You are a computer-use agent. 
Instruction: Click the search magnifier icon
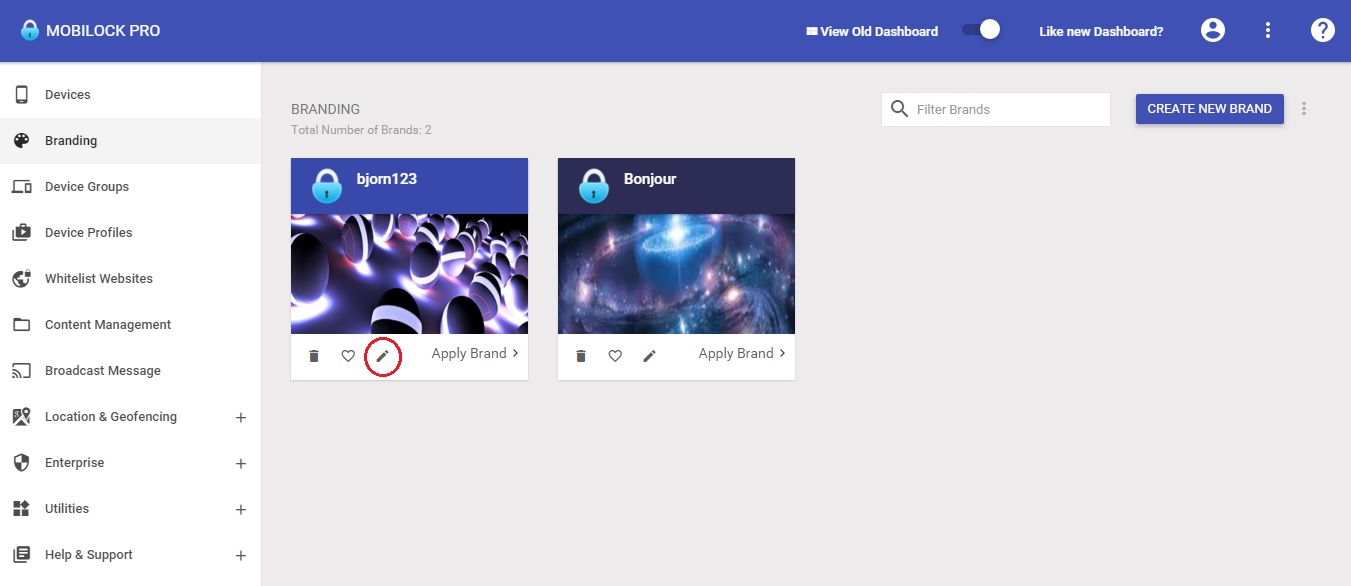[x=899, y=109]
